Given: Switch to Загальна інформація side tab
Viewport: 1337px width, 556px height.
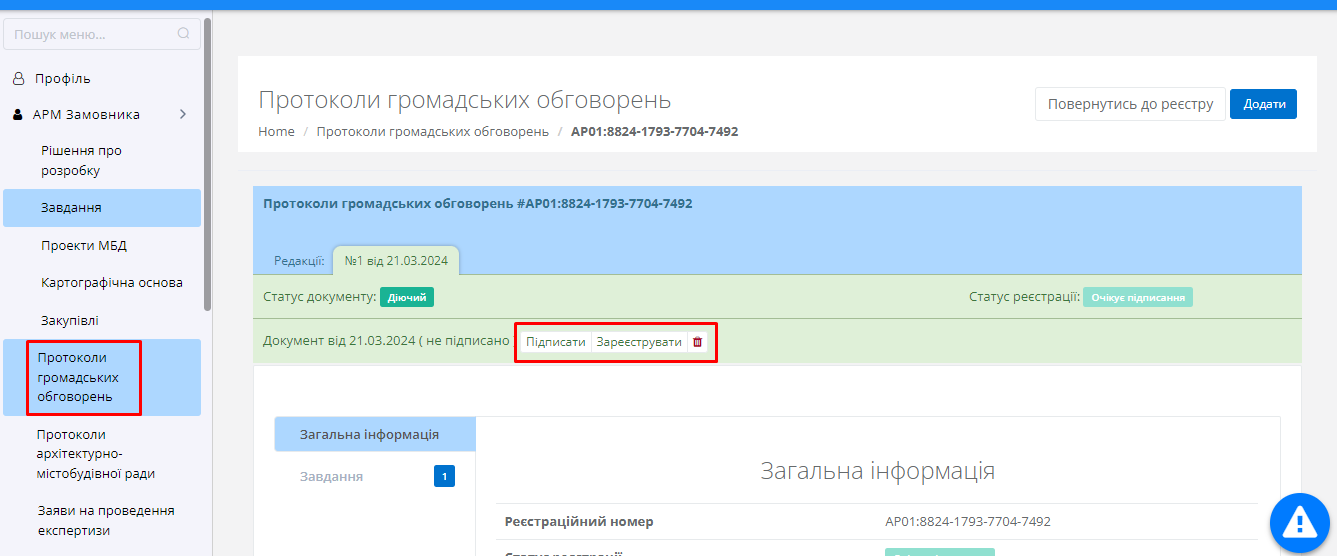Looking at the screenshot, I should coord(369,435).
